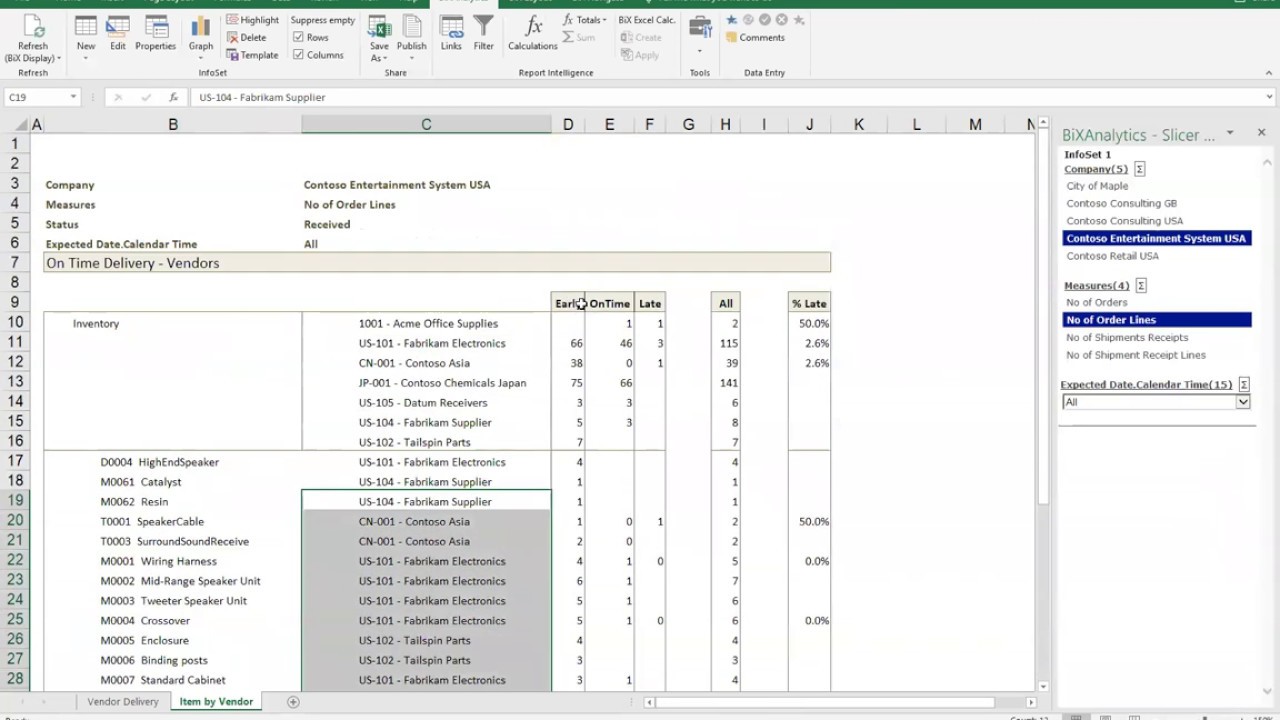Image resolution: width=1280 pixels, height=720 pixels.
Task: Open the Totals dropdown
Action: tap(584, 20)
